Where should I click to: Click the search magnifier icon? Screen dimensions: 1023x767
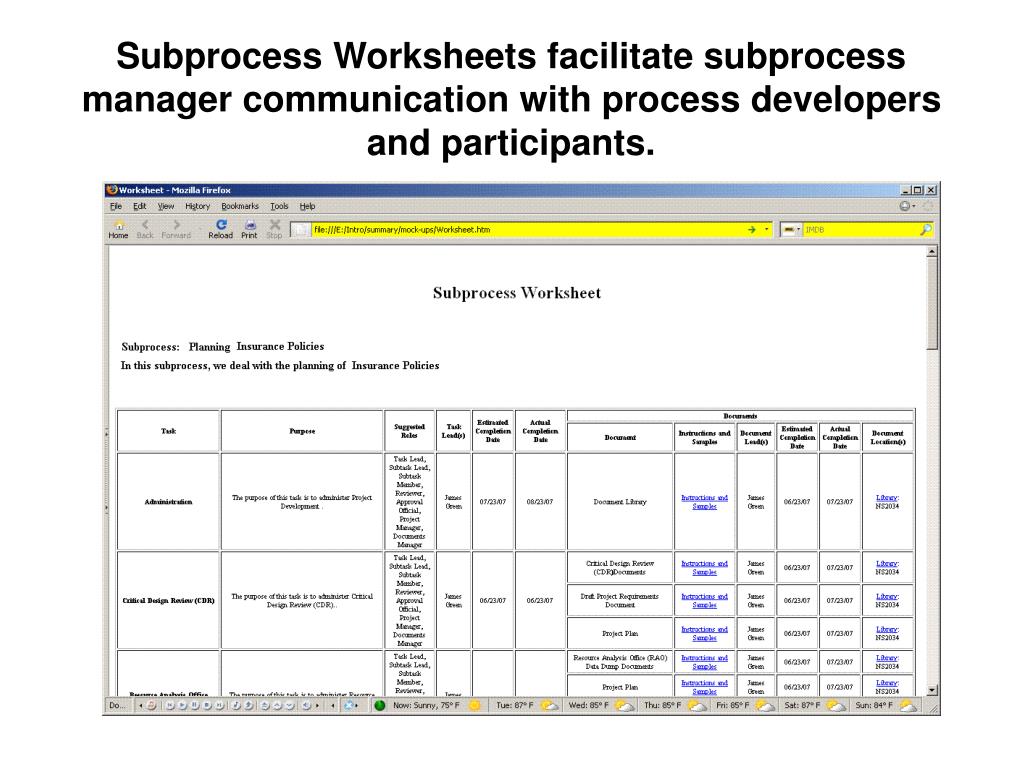(x=925, y=230)
